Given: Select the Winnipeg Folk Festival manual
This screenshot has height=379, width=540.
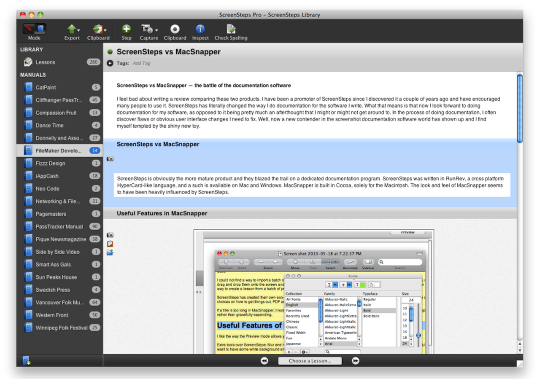Looking at the screenshot, I should coord(59,328).
